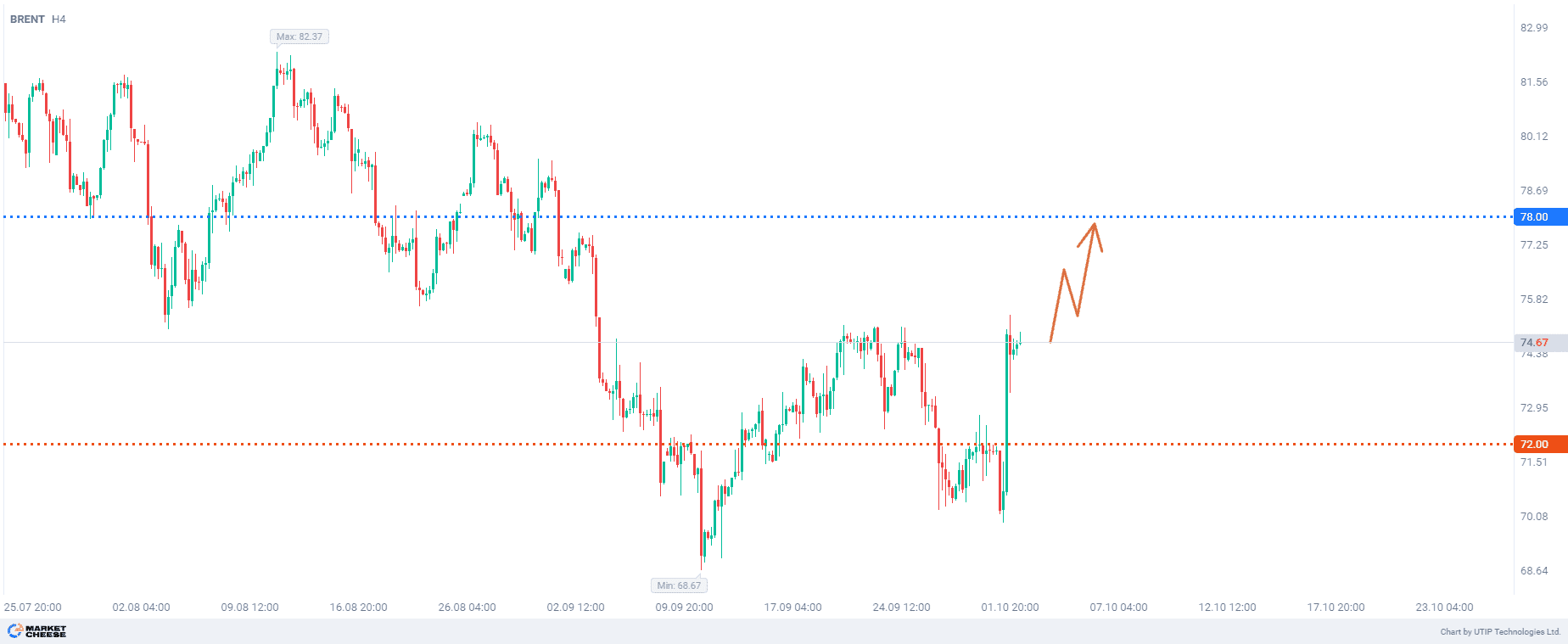Click the orange 72.00 price tag
The image size is (1568, 644).
(1535, 444)
